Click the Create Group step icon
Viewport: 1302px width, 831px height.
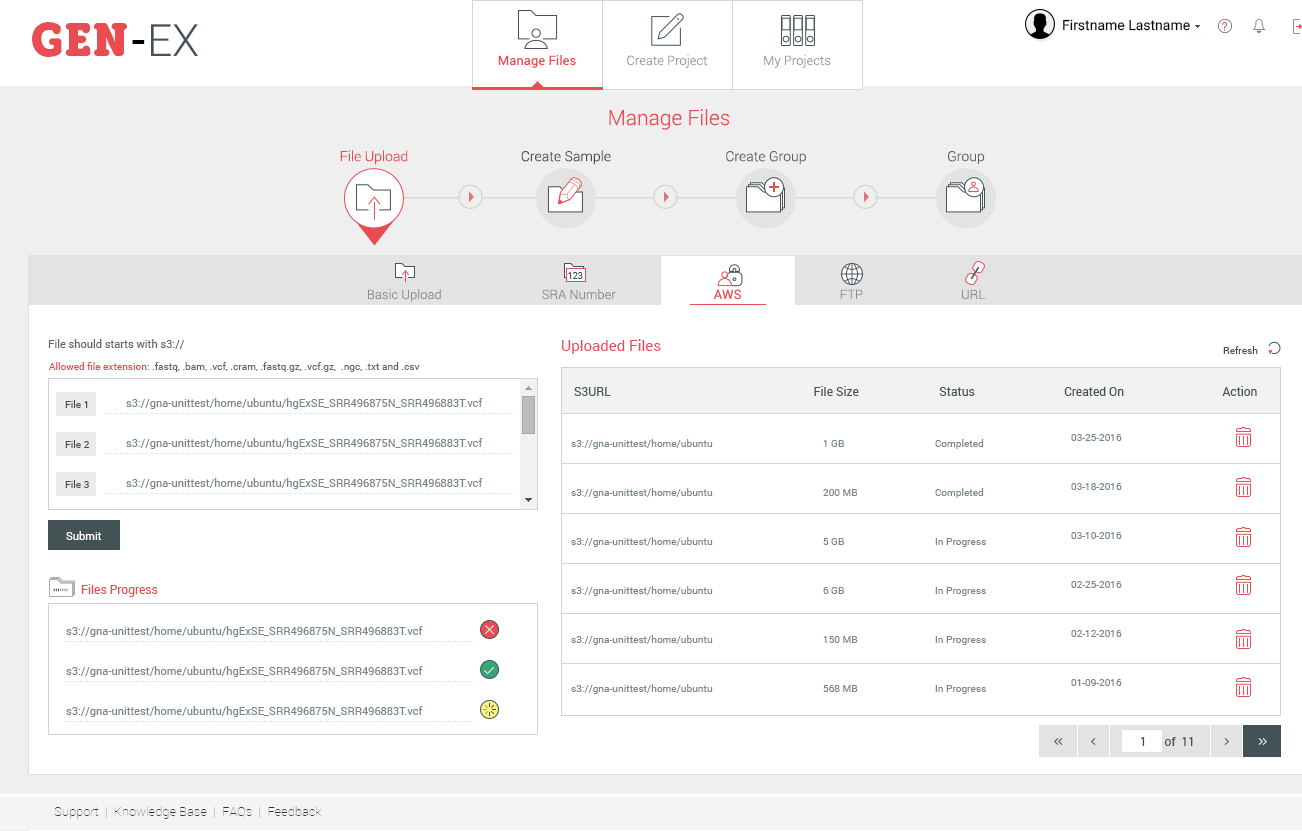click(x=766, y=197)
